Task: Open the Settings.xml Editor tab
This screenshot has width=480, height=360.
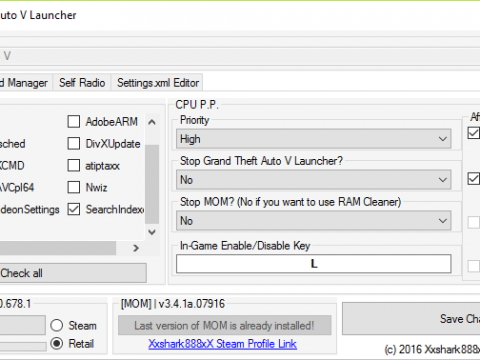Action: tap(158, 83)
